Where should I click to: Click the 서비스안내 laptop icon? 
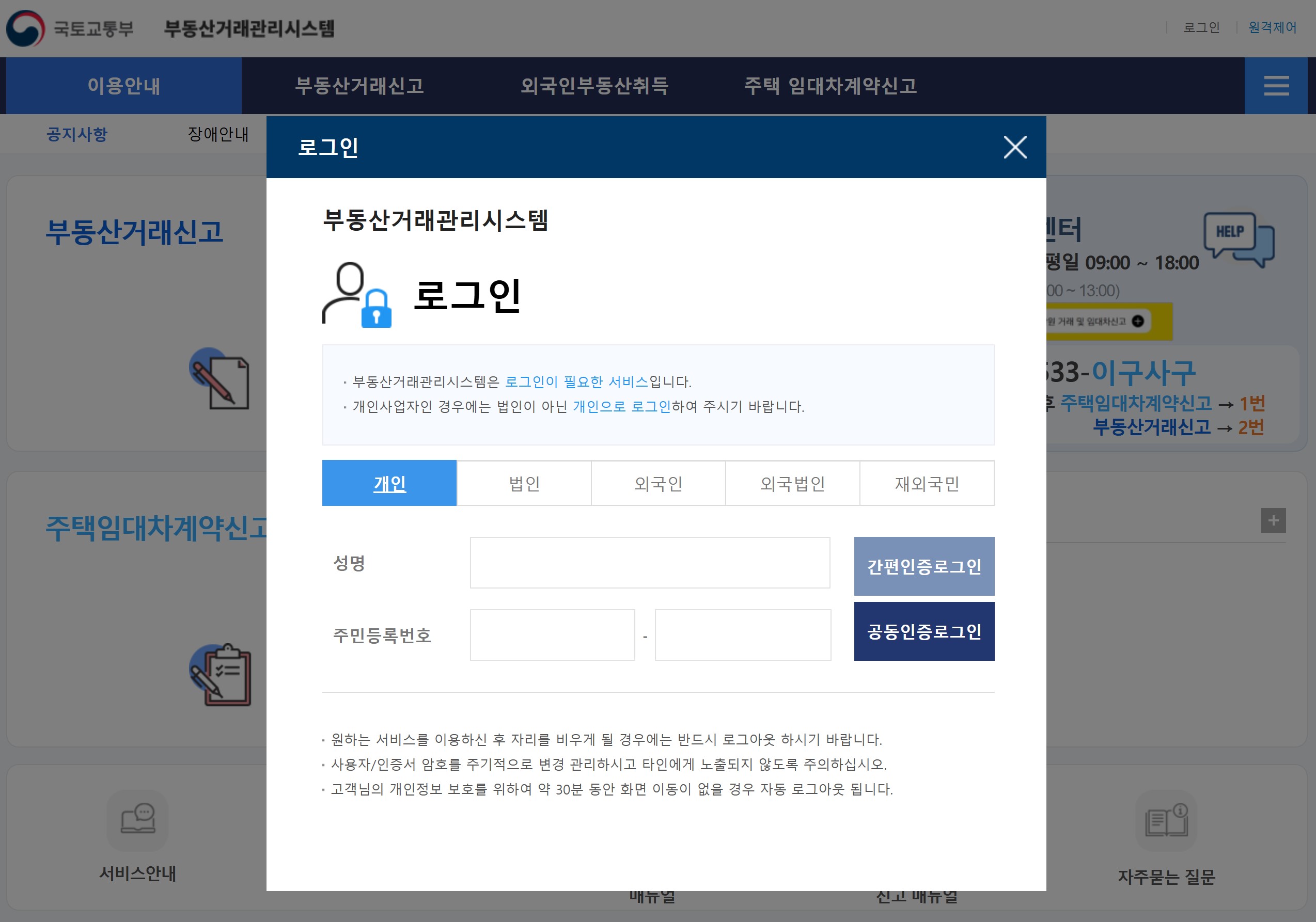pos(137,822)
